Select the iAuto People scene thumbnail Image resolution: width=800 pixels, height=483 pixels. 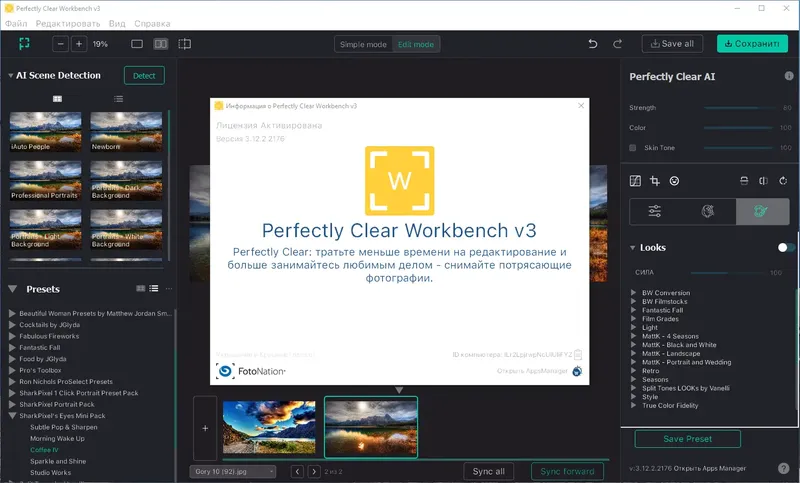click(x=45, y=132)
